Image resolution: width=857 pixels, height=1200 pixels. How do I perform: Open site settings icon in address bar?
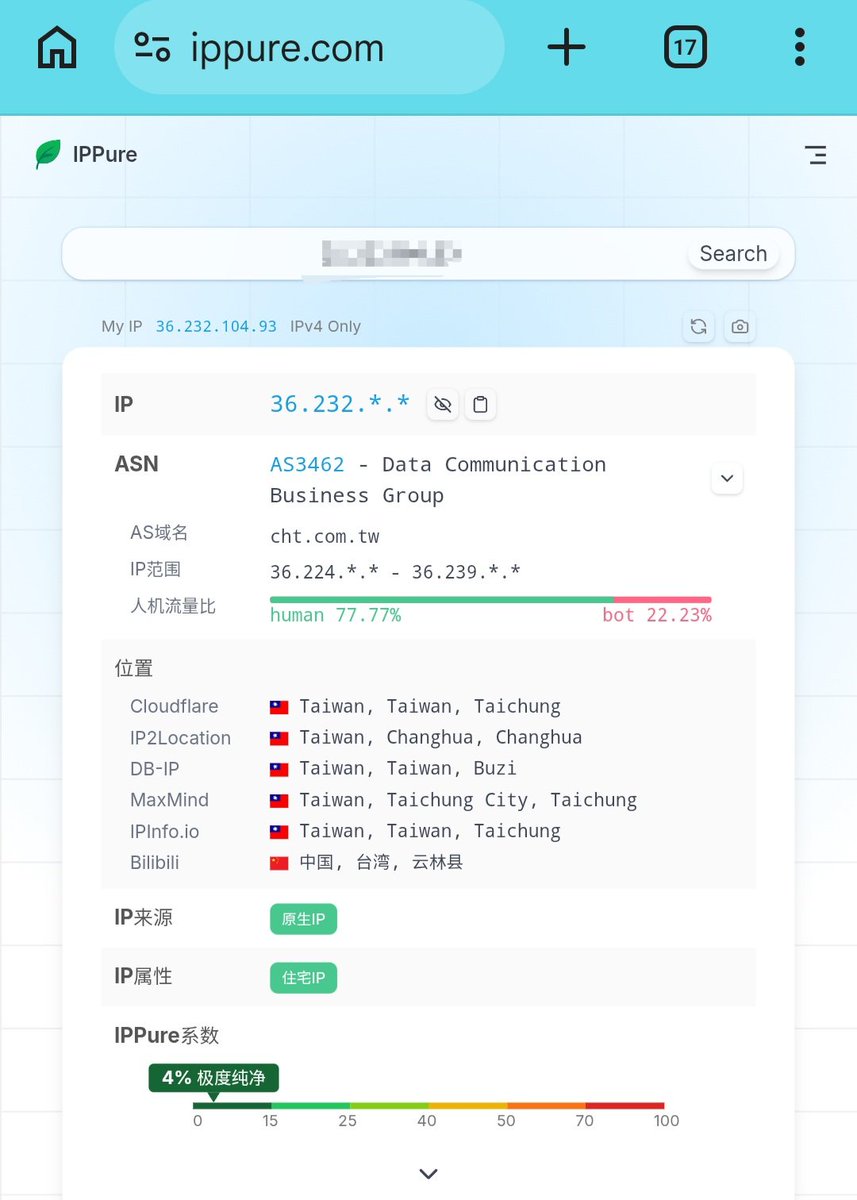click(x=153, y=47)
